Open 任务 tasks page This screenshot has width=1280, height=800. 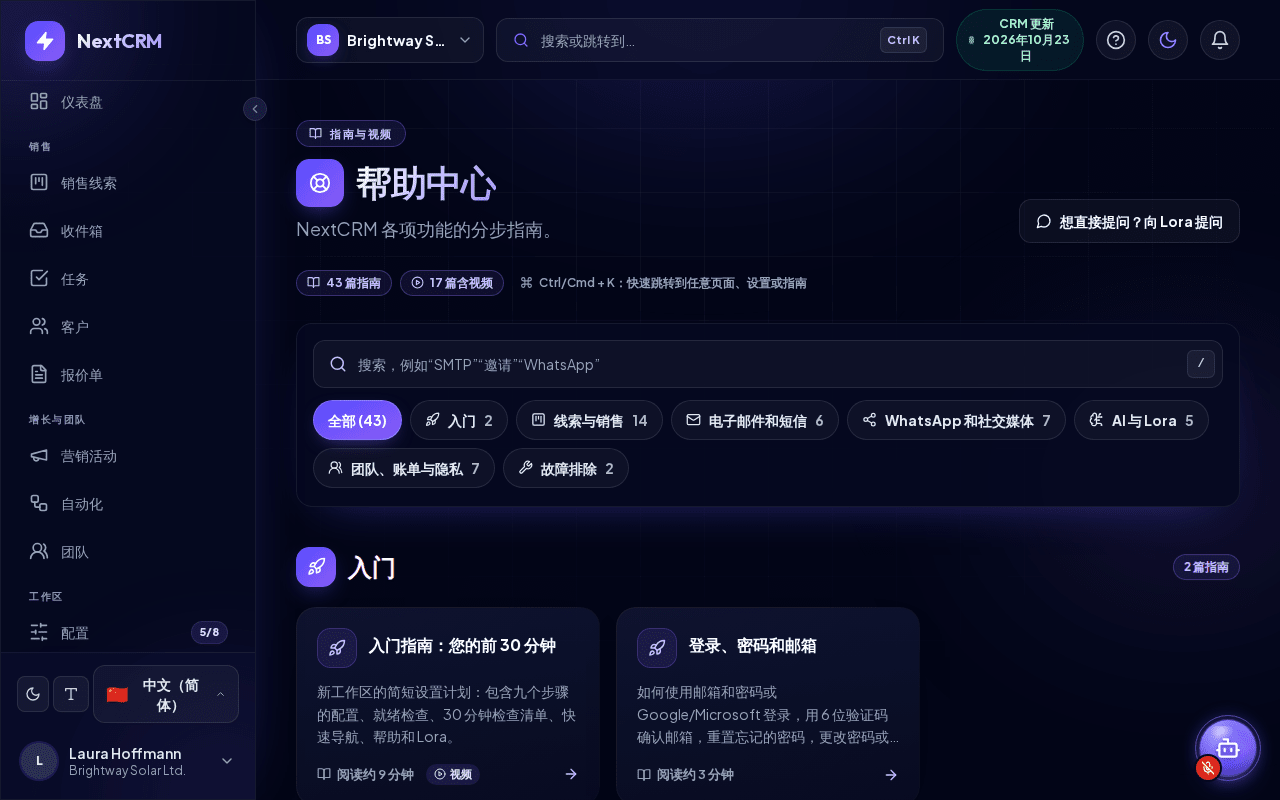pos(128,279)
